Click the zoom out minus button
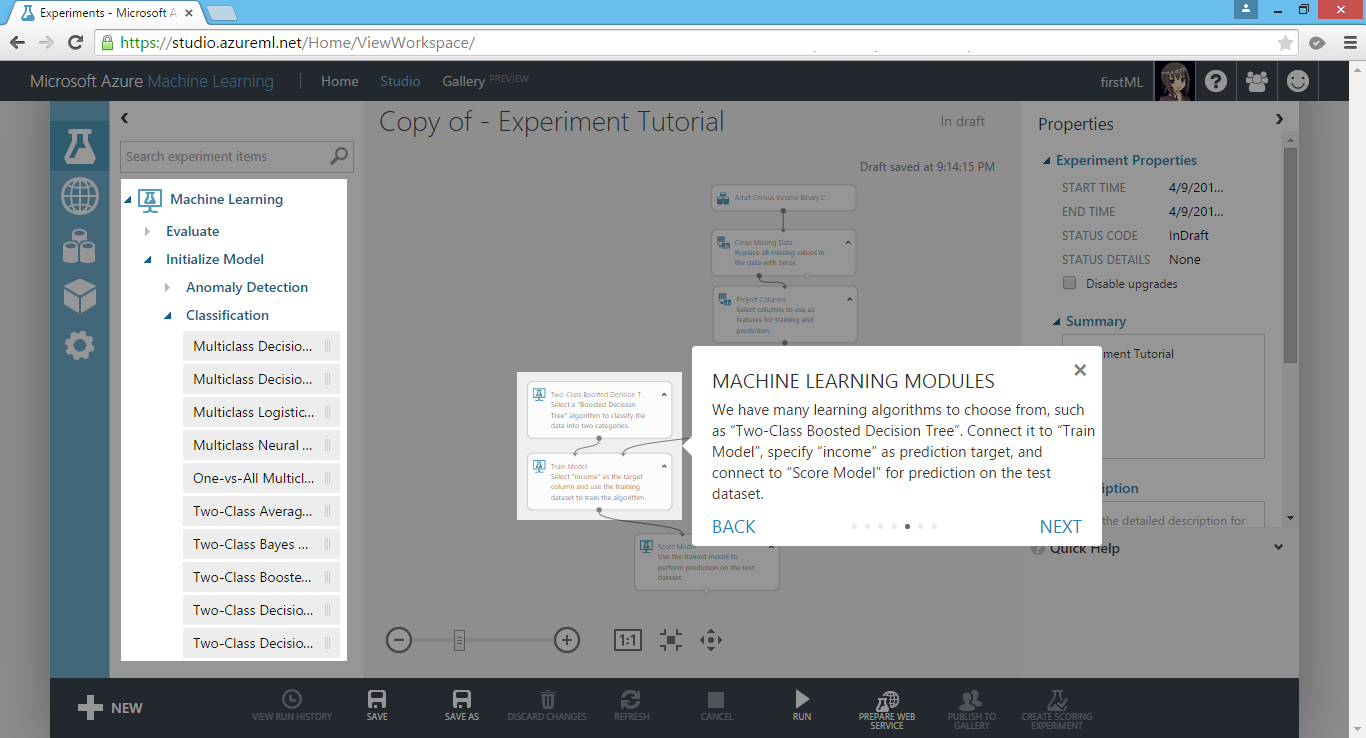The image size is (1366, 738). [x=399, y=640]
